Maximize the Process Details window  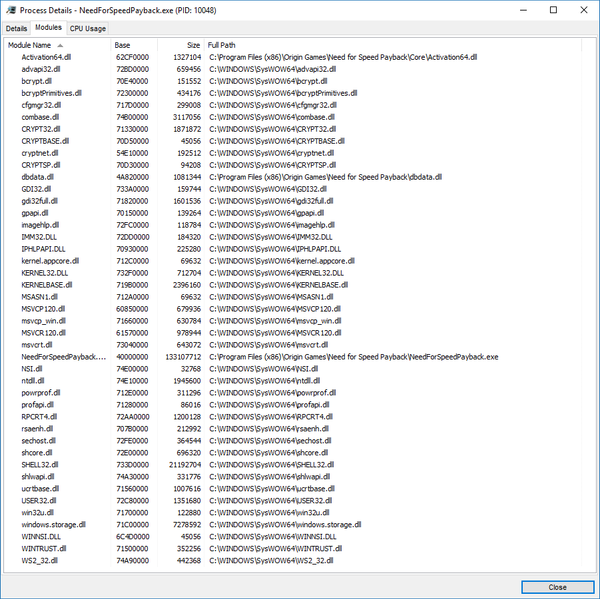point(553,10)
